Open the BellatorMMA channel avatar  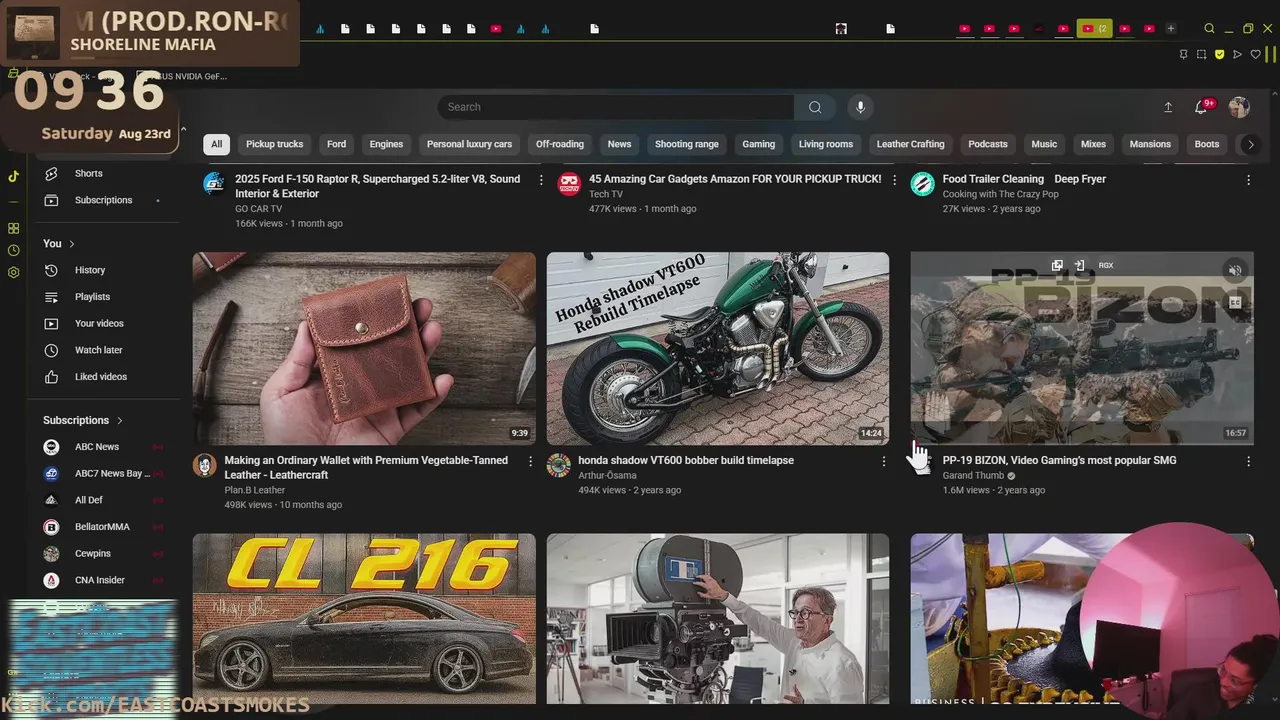(52, 527)
